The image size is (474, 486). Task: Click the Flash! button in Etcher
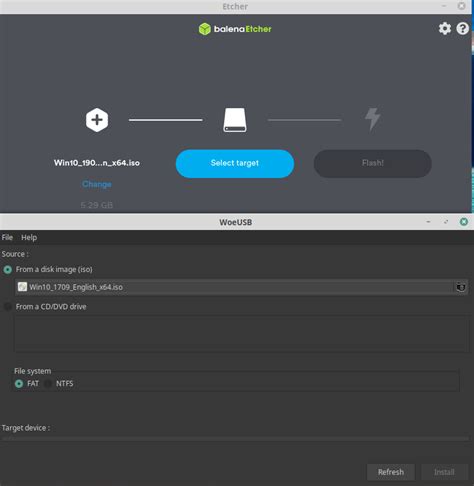(373, 163)
